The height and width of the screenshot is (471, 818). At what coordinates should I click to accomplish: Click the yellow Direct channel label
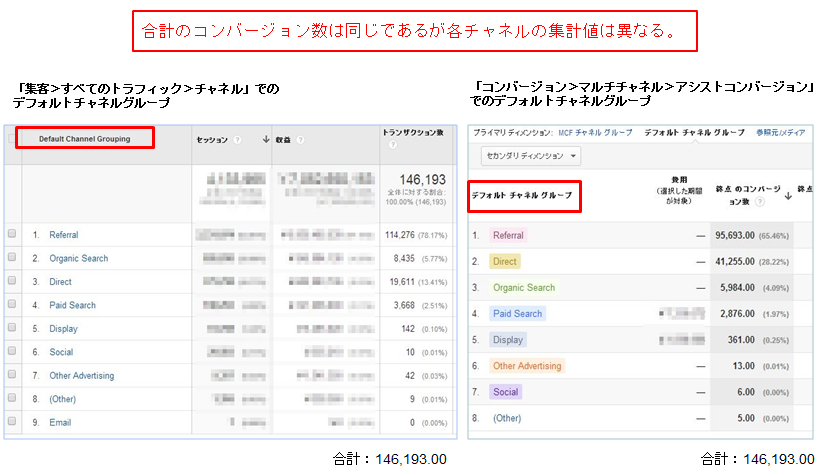point(505,262)
